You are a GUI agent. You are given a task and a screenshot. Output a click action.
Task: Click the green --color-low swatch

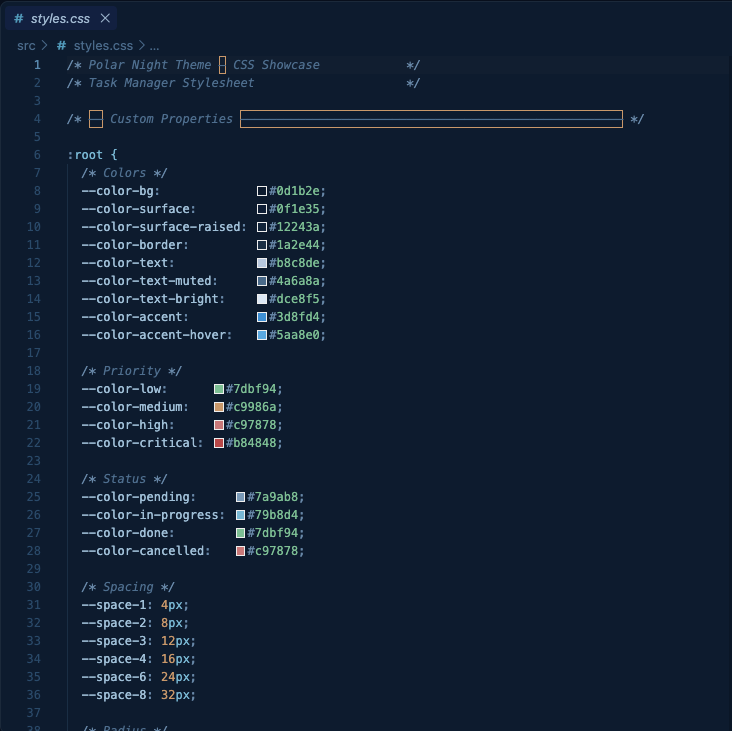tap(219, 389)
